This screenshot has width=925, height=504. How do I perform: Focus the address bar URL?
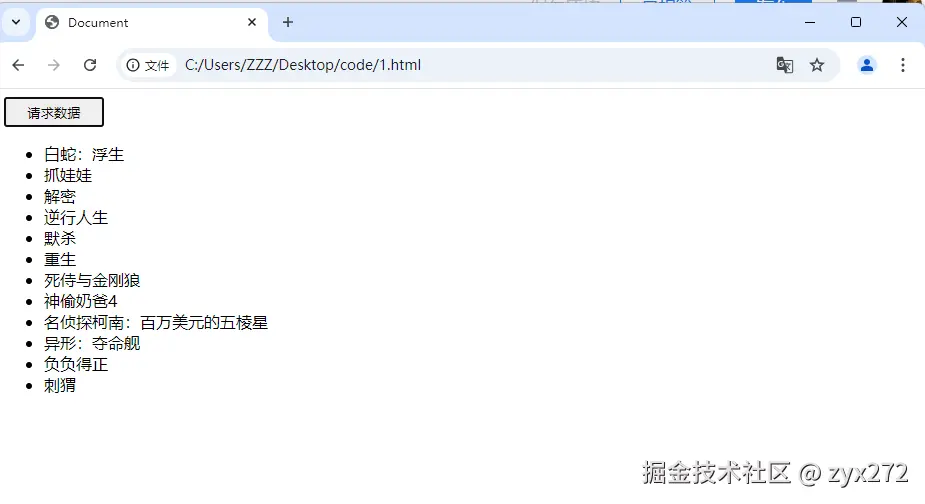[303, 65]
